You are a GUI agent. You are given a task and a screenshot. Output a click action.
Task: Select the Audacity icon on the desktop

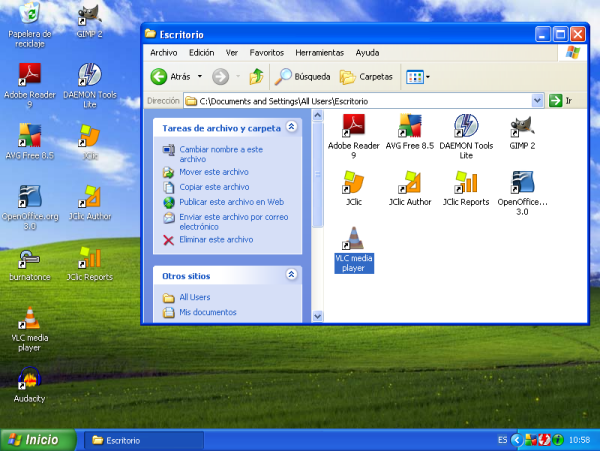pyautogui.click(x=29, y=380)
